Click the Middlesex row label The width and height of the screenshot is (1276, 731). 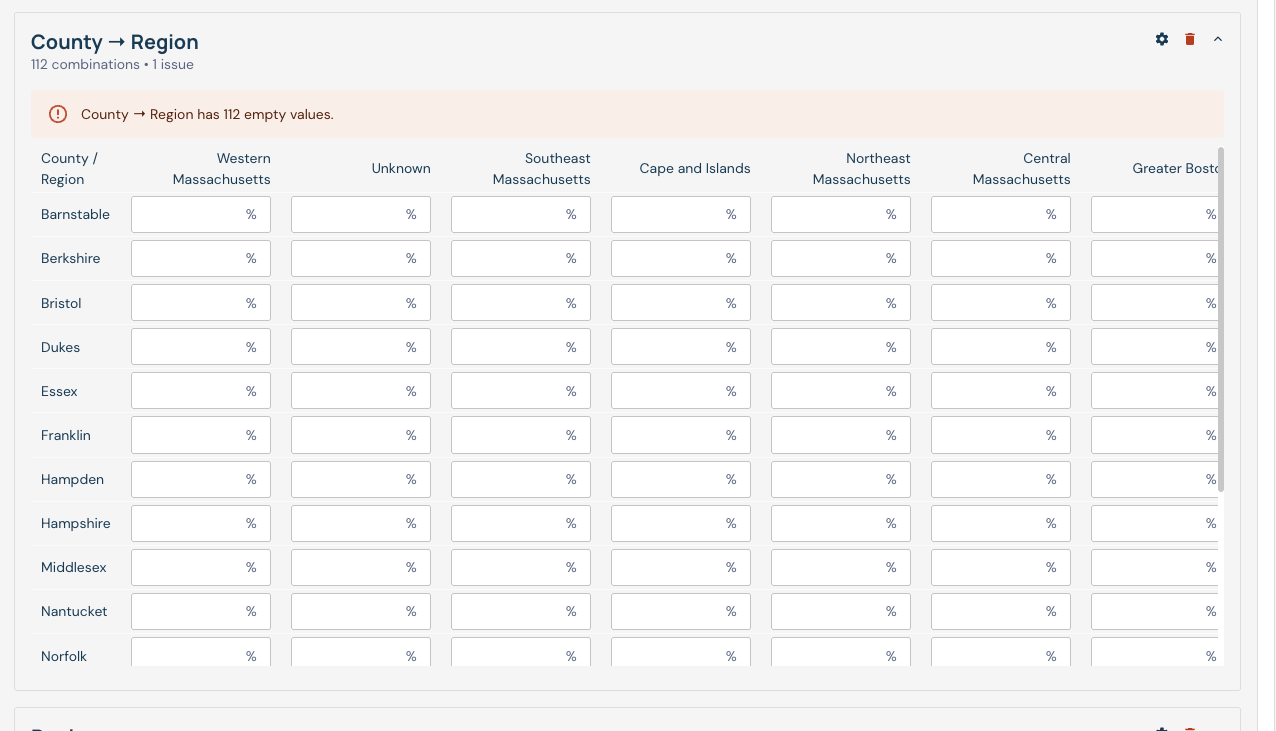74,567
